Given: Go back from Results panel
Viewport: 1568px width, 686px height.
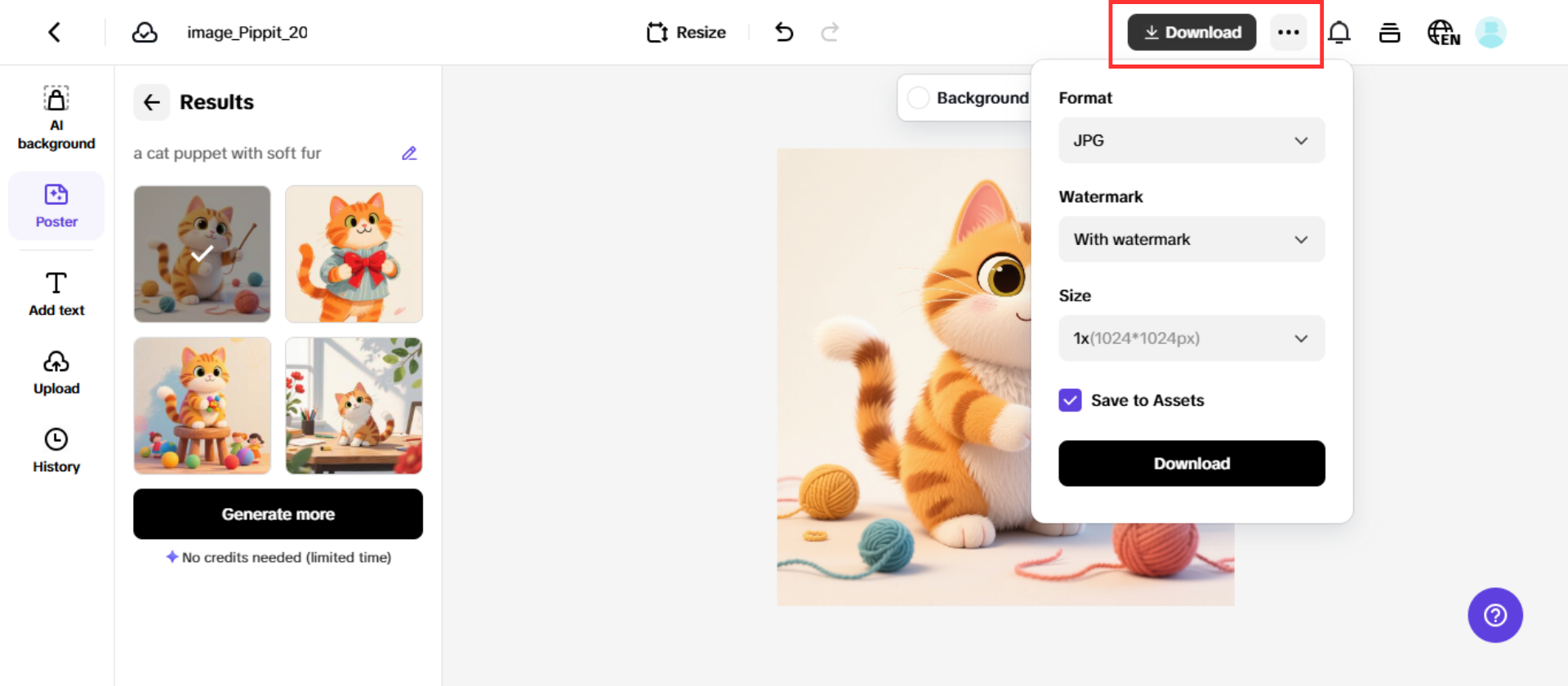Looking at the screenshot, I should 152,102.
